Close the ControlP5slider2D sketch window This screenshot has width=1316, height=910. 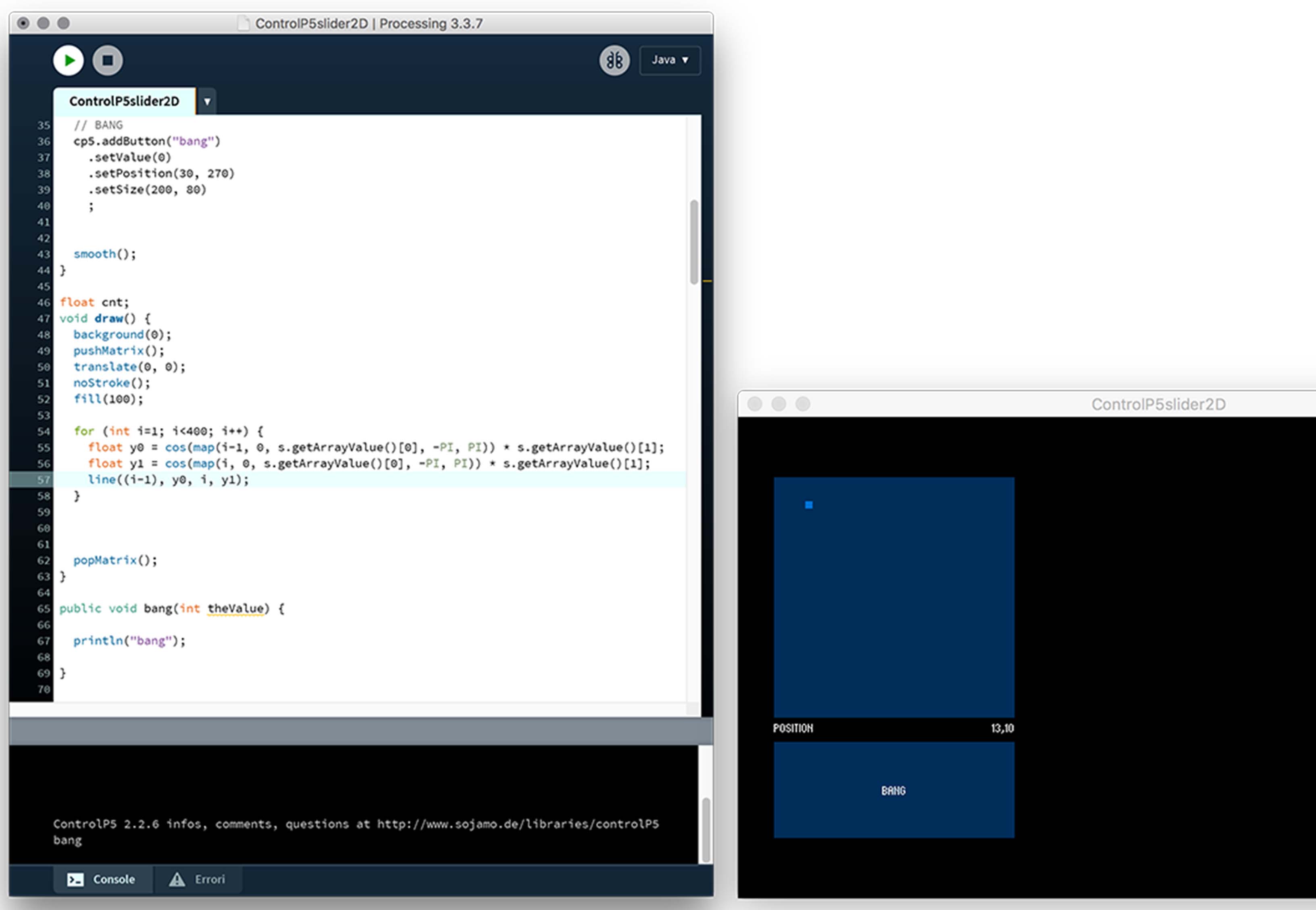755,404
